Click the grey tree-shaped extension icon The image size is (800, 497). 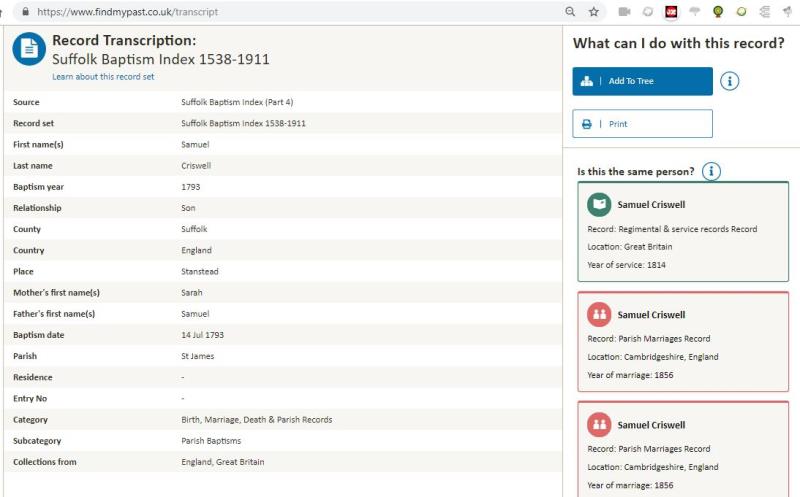point(694,11)
